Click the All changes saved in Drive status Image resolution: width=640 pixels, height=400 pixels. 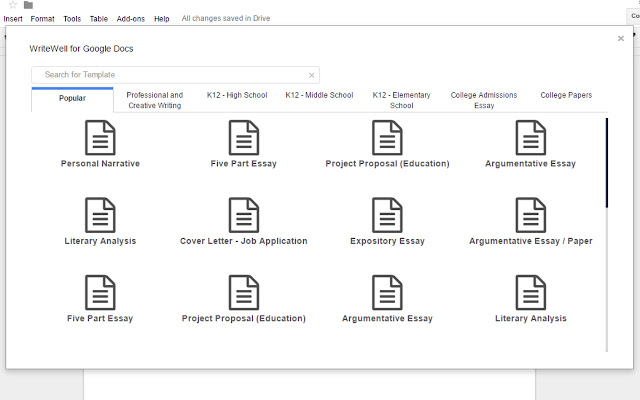coord(226,18)
